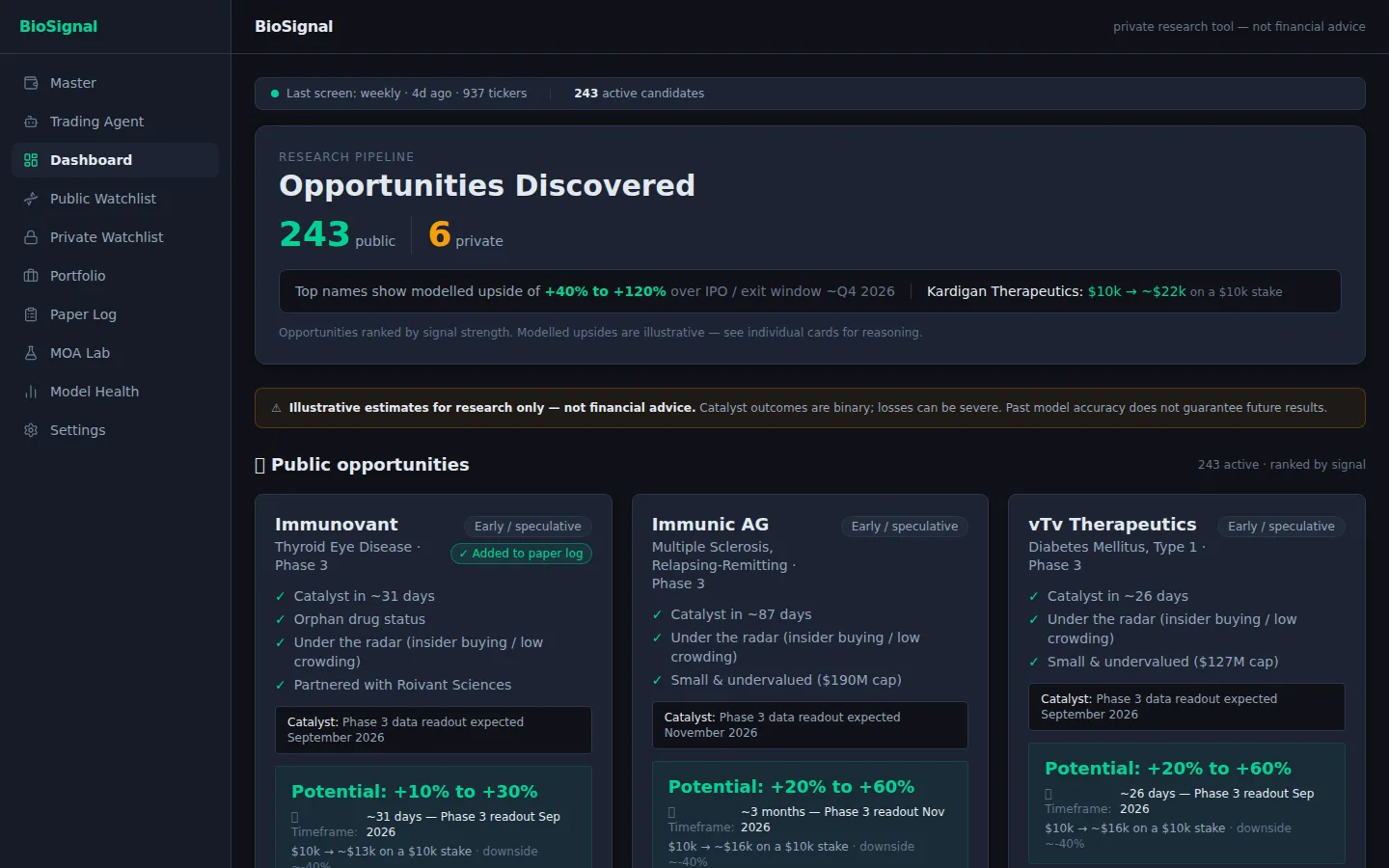Click Immunovant Potential +10% to +30%
The height and width of the screenshot is (868, 1389).
[x=415, y=792]
